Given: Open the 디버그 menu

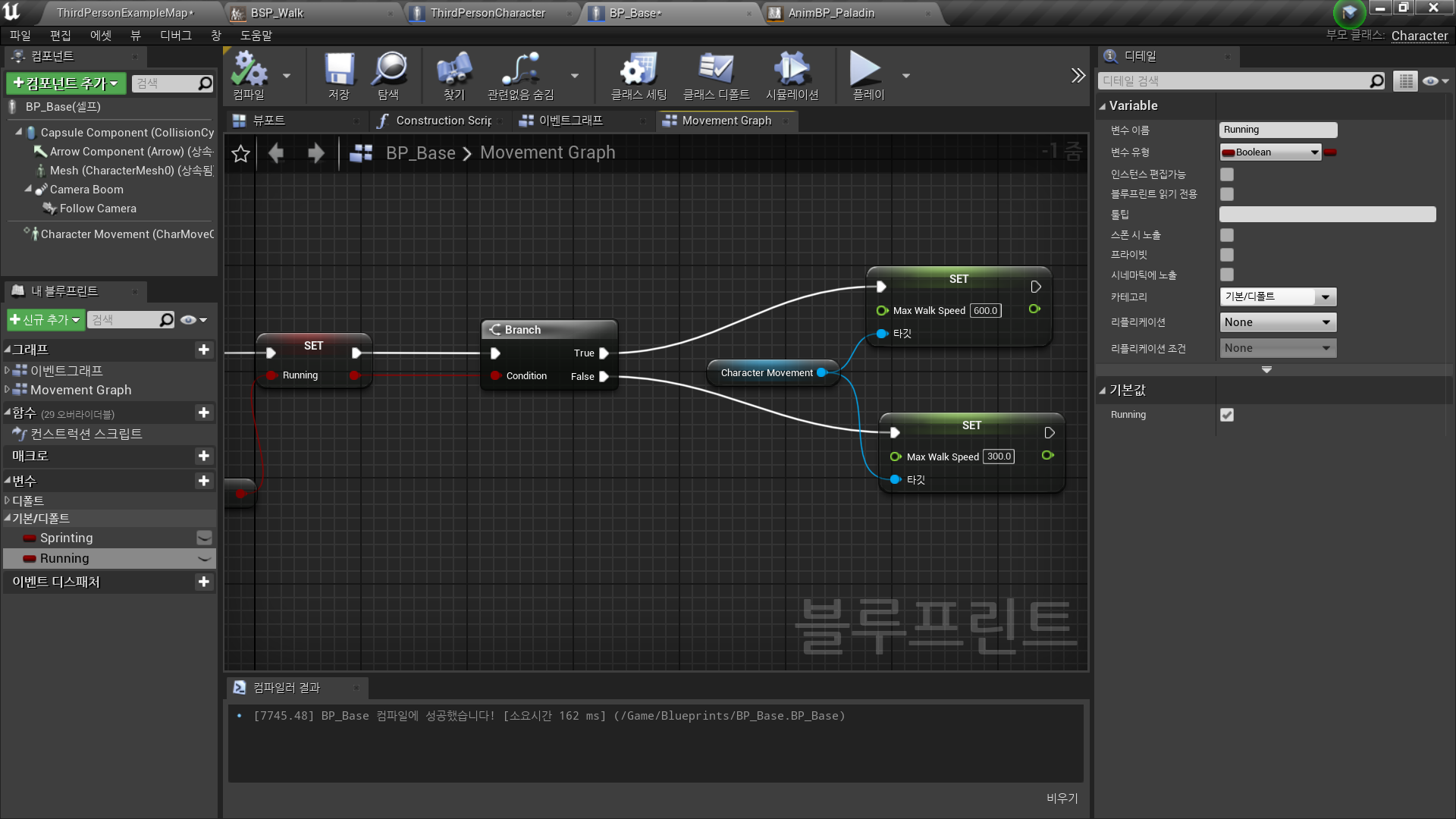Looking at the screenshot, I should 175,36.
